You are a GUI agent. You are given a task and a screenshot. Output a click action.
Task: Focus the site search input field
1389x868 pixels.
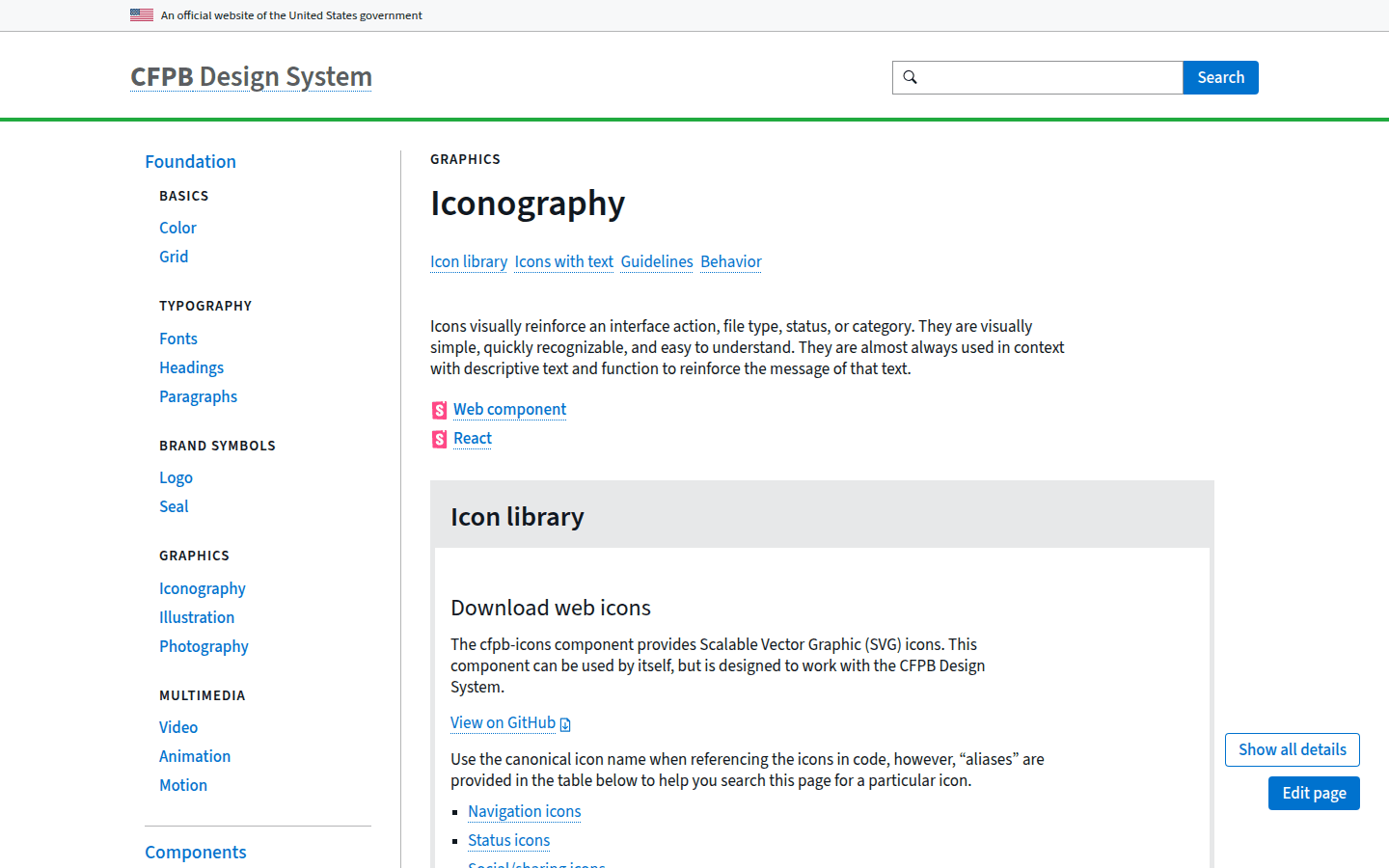[x=1038, y=78]
